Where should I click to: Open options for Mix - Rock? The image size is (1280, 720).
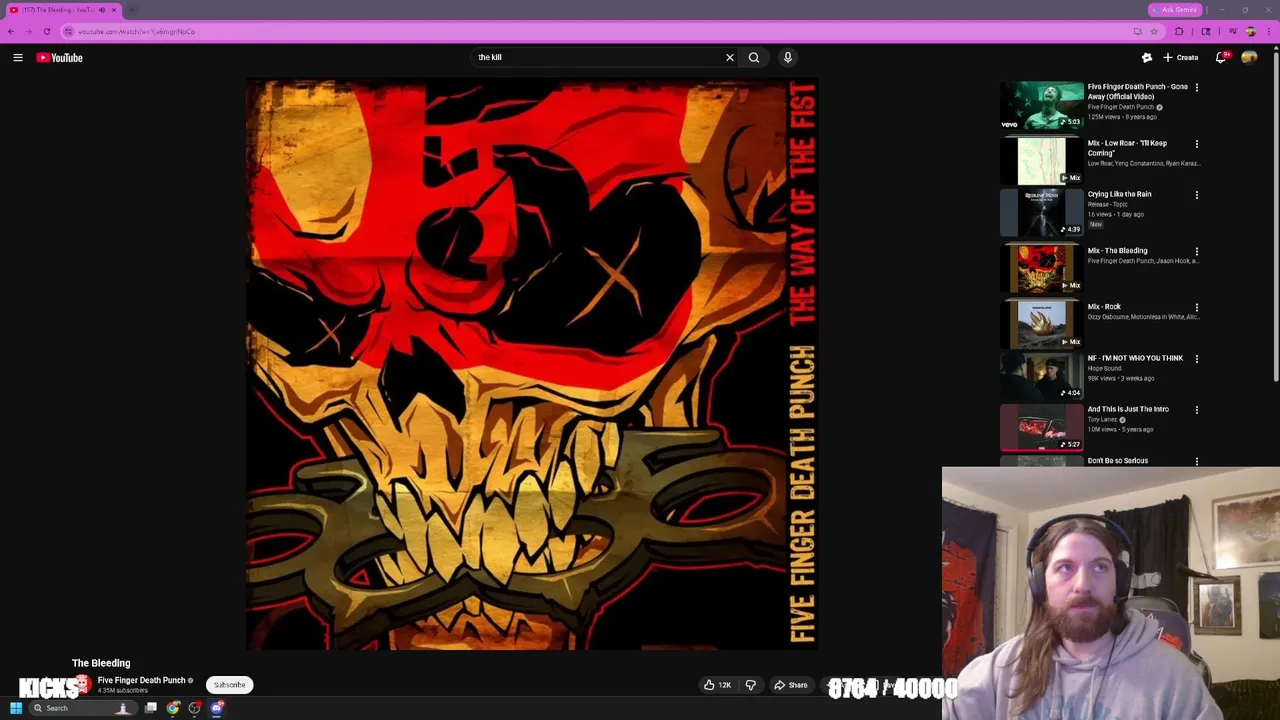(1196, 307)
